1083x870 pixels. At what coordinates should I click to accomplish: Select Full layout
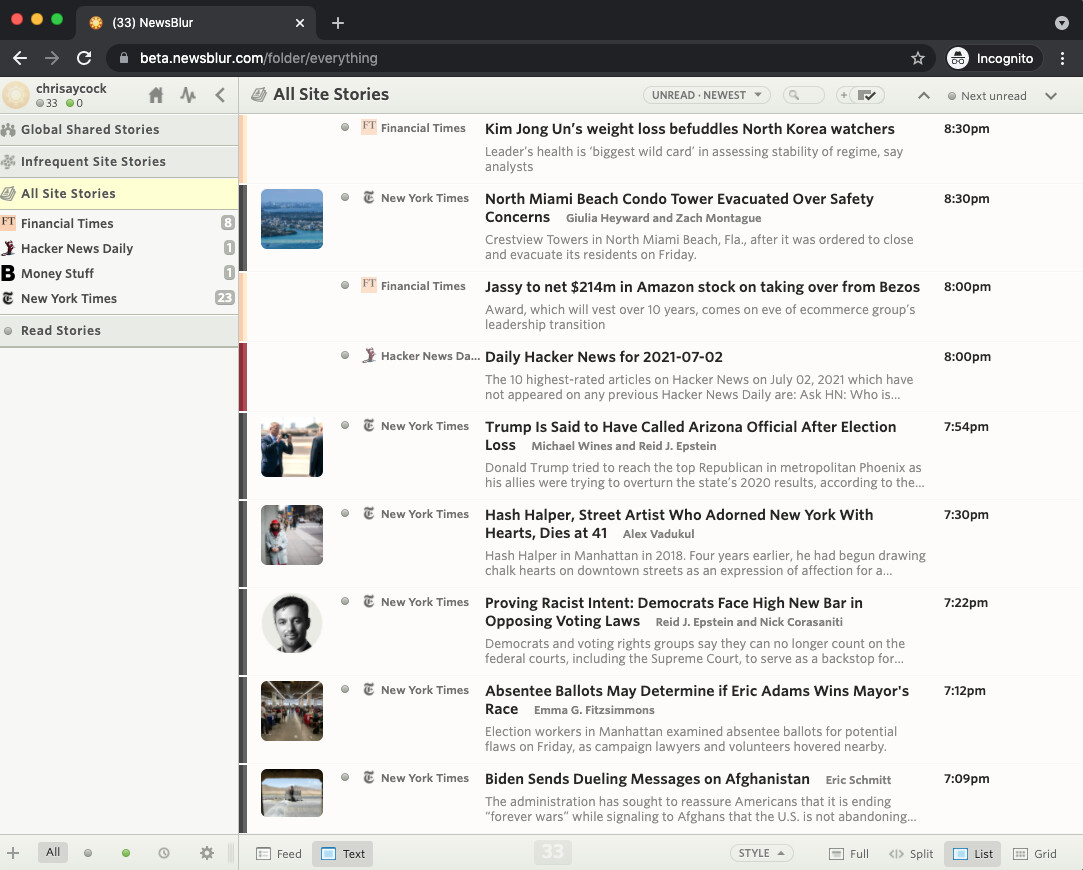[849, 854]
